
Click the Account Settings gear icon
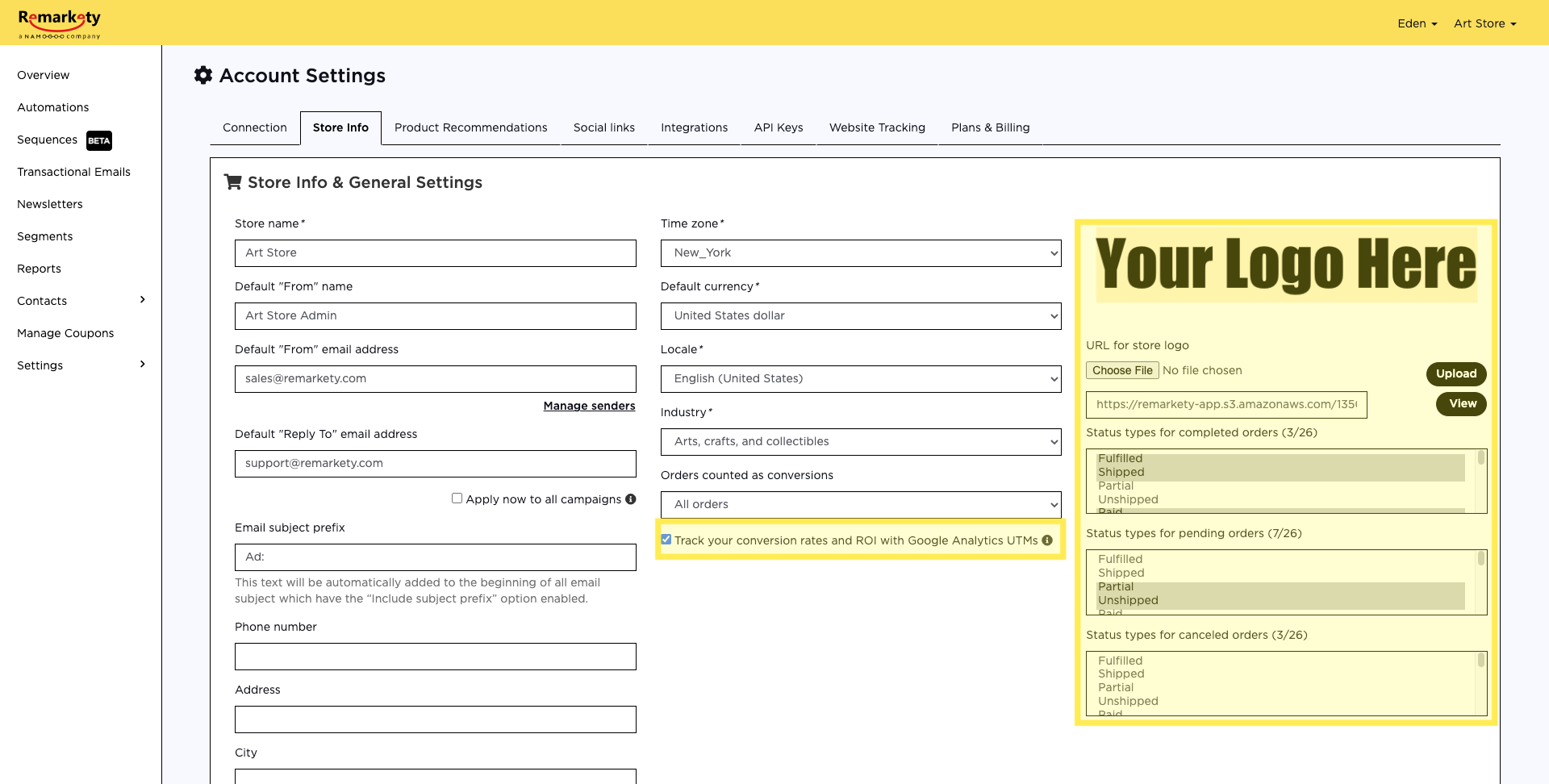(203, 75)
